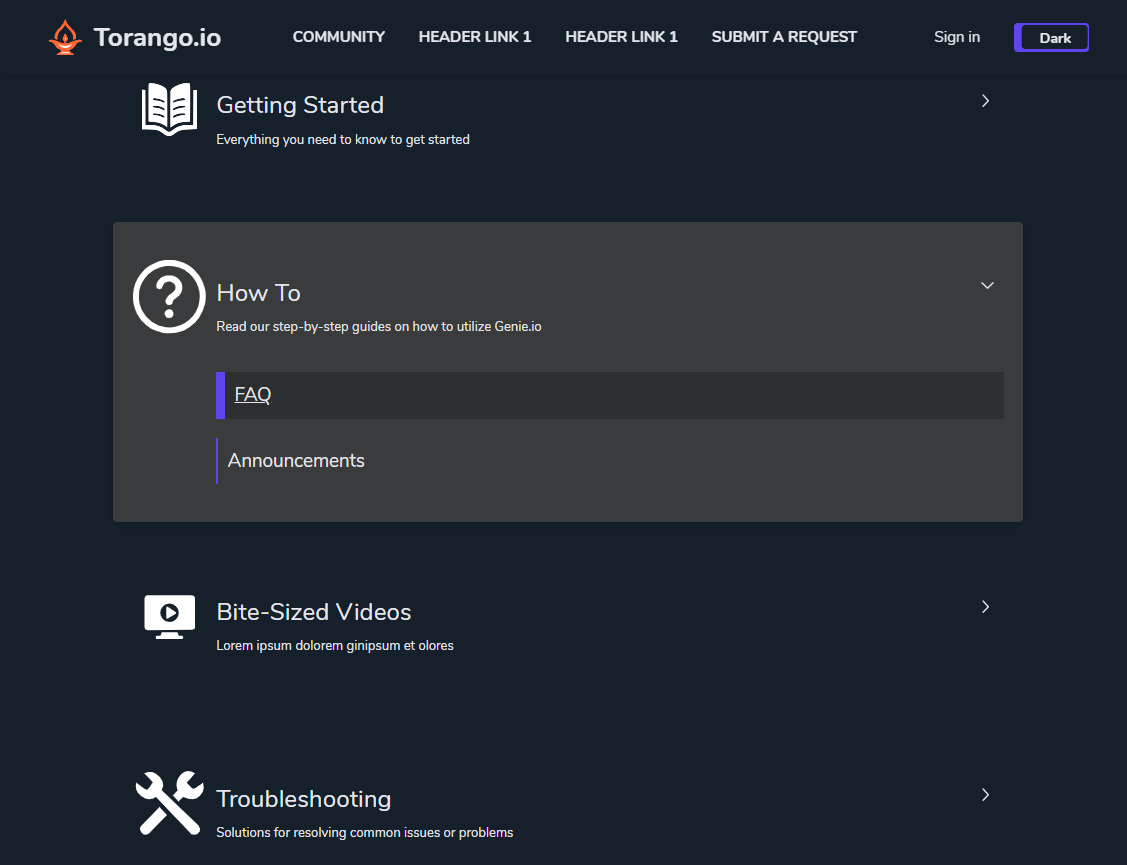Viewport: 1127px width, 865px height.
Task: Click the How To question mark icon
Action: point(169,296)
